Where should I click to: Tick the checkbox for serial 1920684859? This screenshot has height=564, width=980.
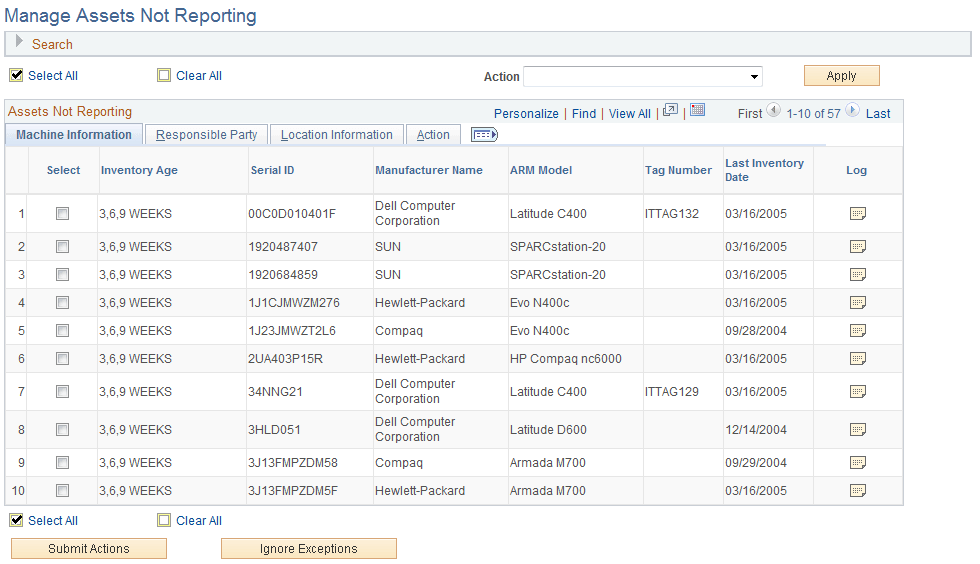click(62, 274)
